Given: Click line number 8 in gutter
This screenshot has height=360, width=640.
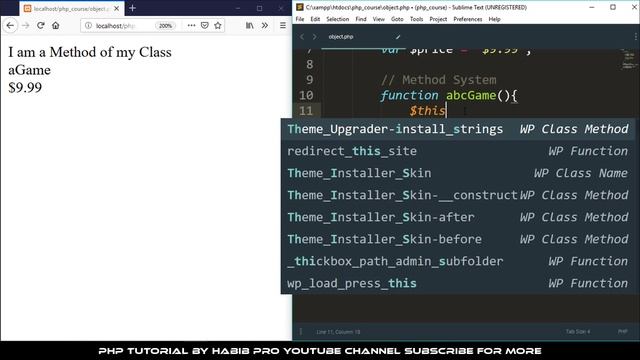Looking at the screenshot, I should pos(310,64).
